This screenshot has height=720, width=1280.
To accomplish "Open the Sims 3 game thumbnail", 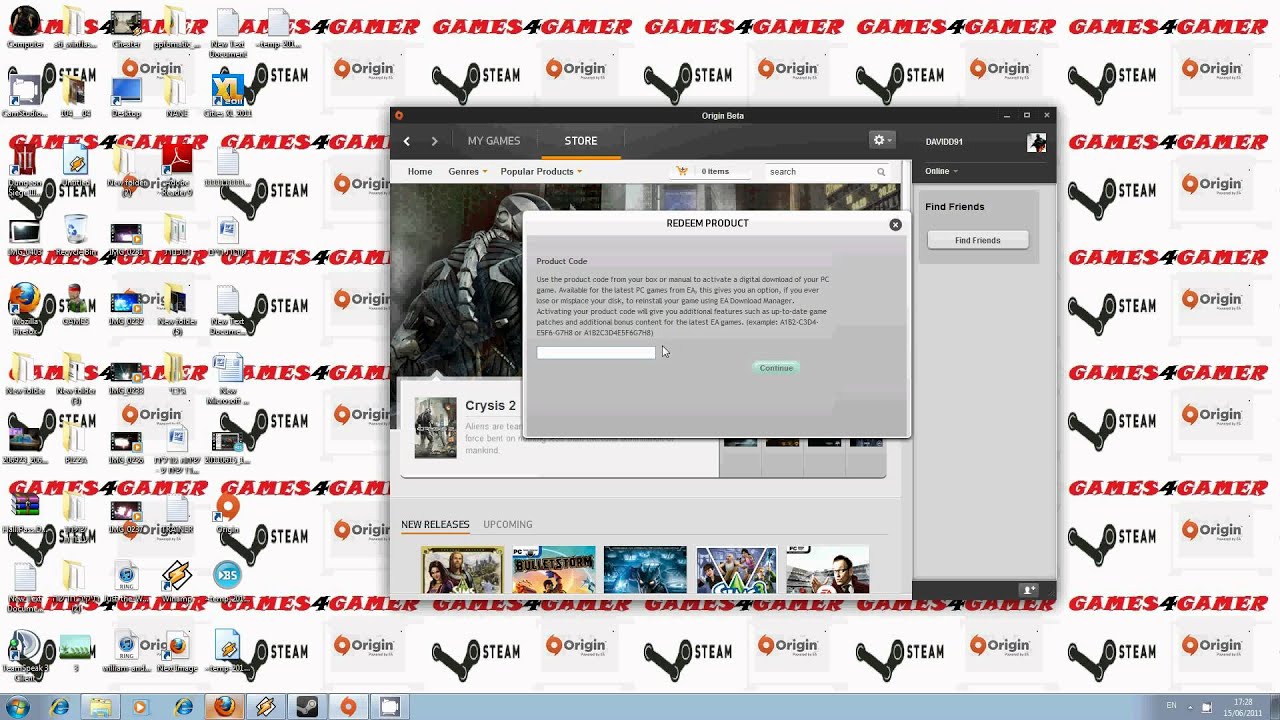I will click(x=736, y=569).
